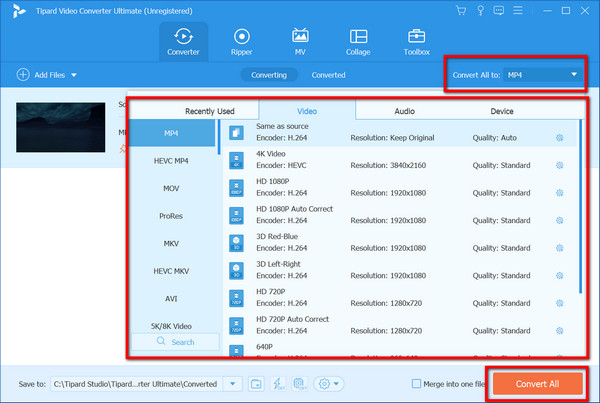Image resolution: width=600 pixels, height=403 pixels.
Task: Show the Converted list
Action: pos(328,75)
